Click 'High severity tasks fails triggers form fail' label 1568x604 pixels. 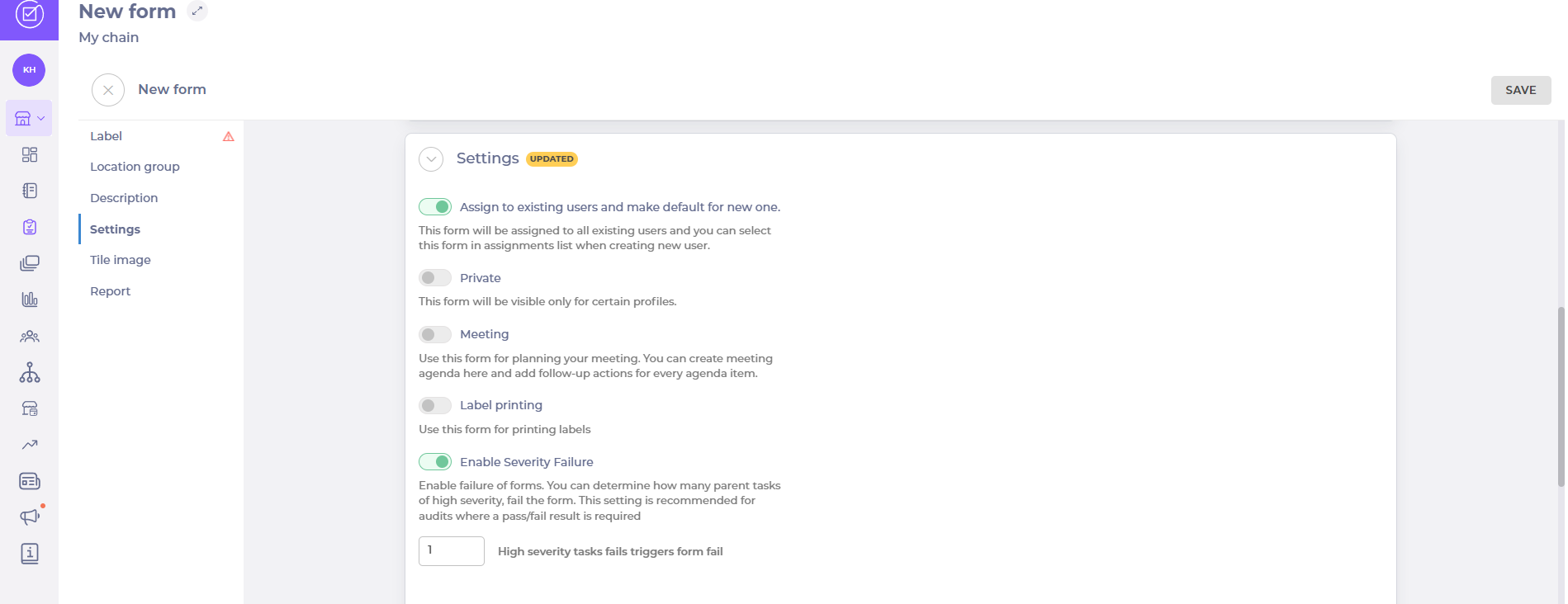[x=610, y=551]
